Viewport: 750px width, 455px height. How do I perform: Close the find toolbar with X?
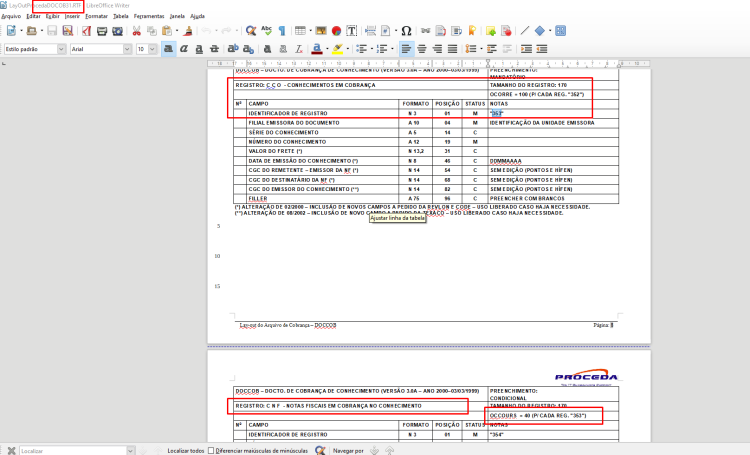coord(11,451)
